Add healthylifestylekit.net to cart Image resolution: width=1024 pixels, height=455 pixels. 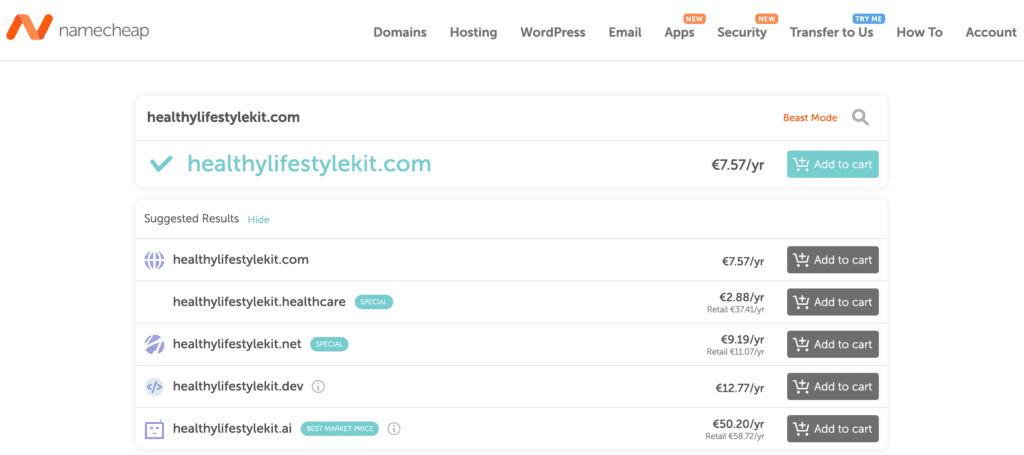pyautogui.click(x=833, y=344)
